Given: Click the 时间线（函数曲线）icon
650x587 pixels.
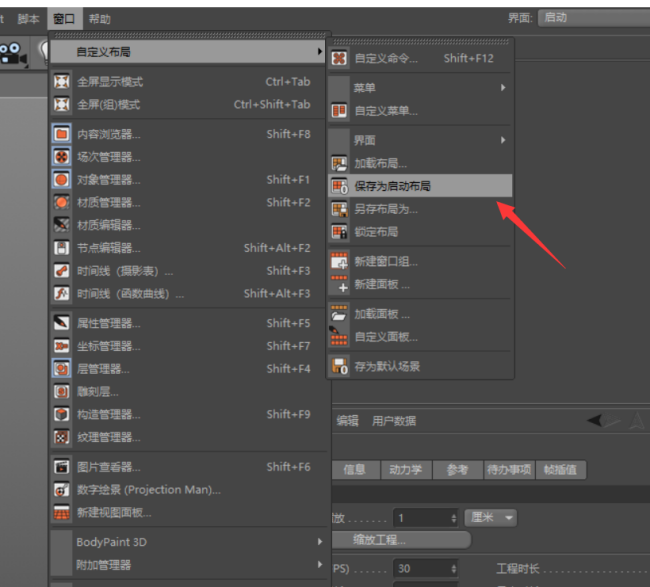Looking at the screenshot, I should [61, 294].
